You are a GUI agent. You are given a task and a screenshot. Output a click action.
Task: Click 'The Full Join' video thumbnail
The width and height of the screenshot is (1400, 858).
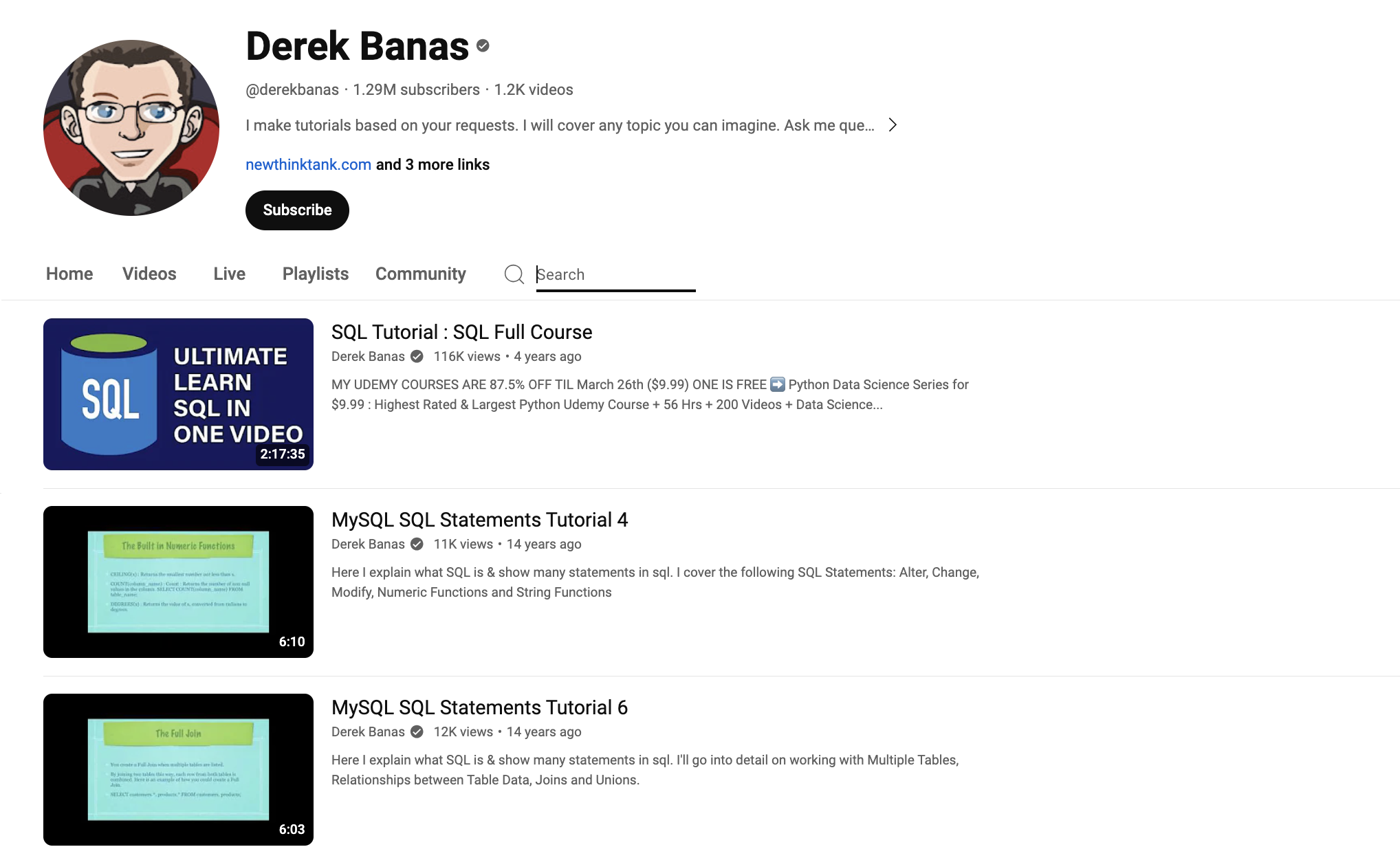click(178, 769)
